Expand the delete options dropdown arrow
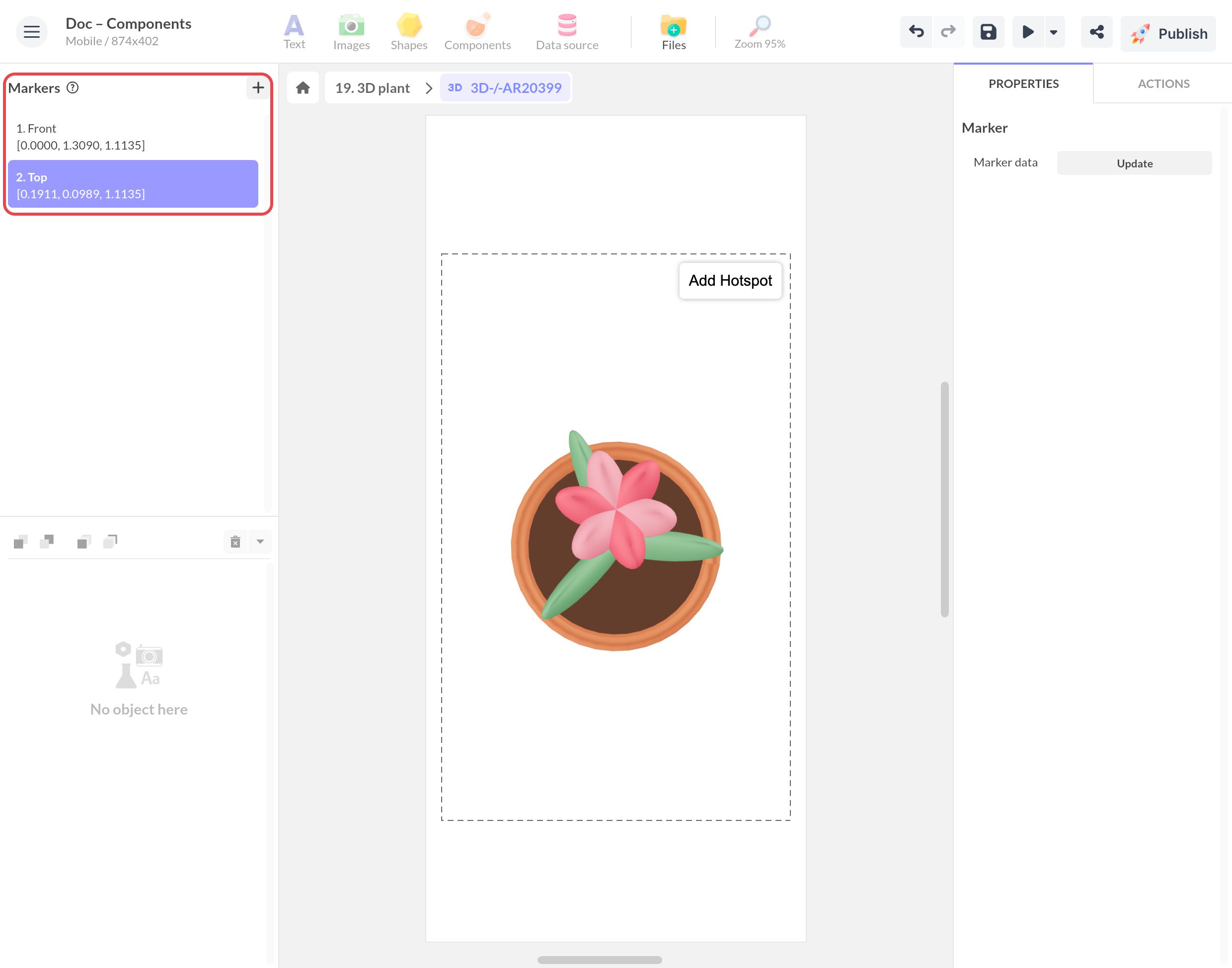The height and width of the screenshot is (968, 1232). click(x=261, y=542)
